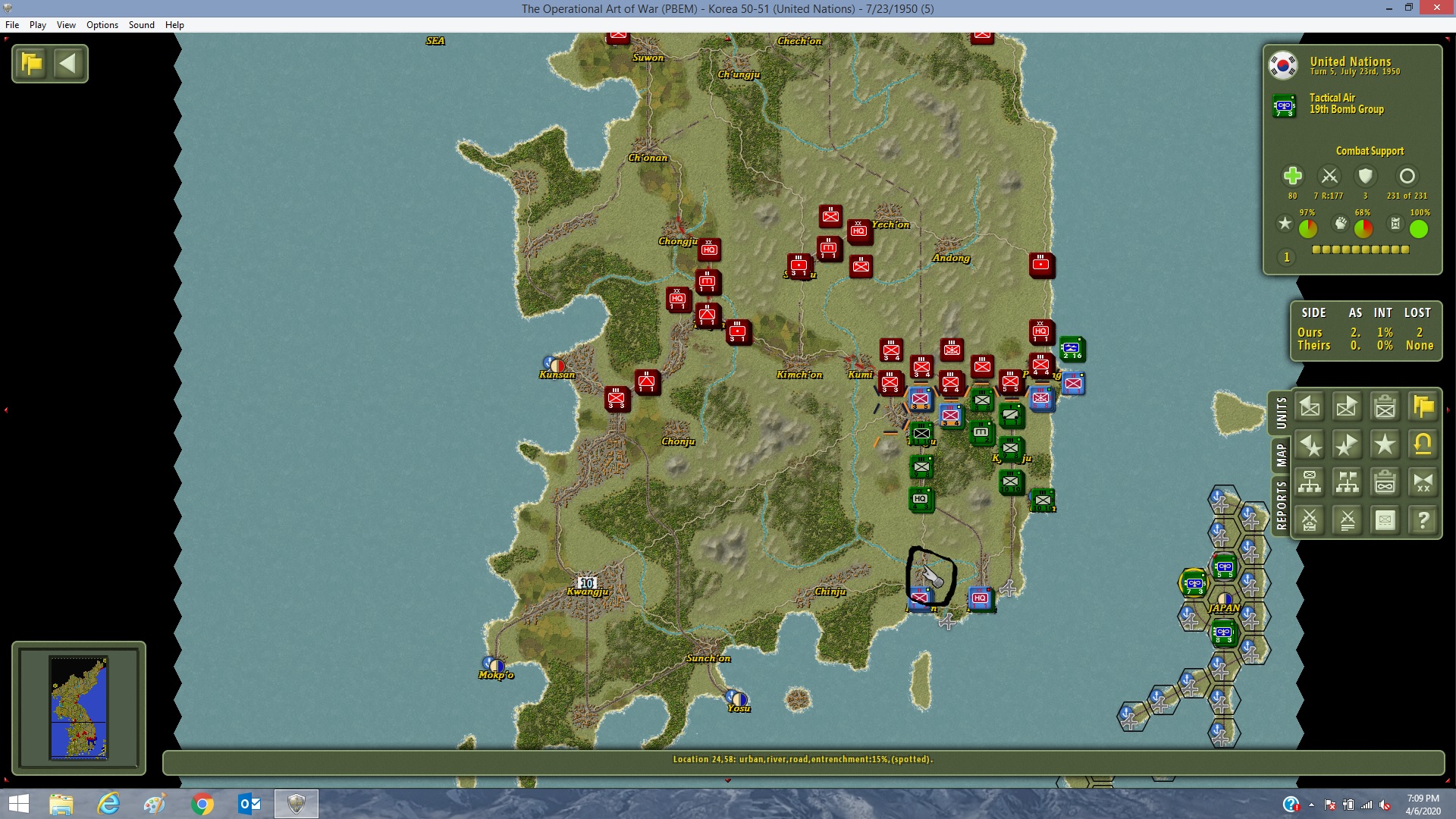Go to next formation star icon
The height and width of the screenshot is (819, 1456).
click(x=1348, y=445)
